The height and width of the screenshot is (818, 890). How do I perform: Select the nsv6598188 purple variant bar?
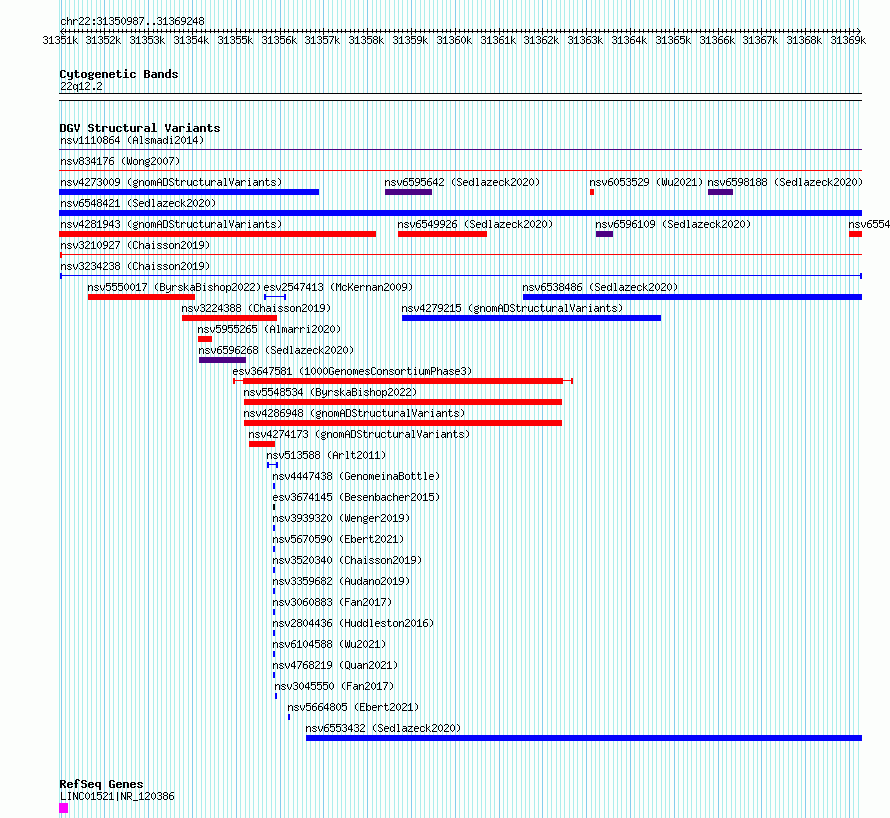point(720,192)
